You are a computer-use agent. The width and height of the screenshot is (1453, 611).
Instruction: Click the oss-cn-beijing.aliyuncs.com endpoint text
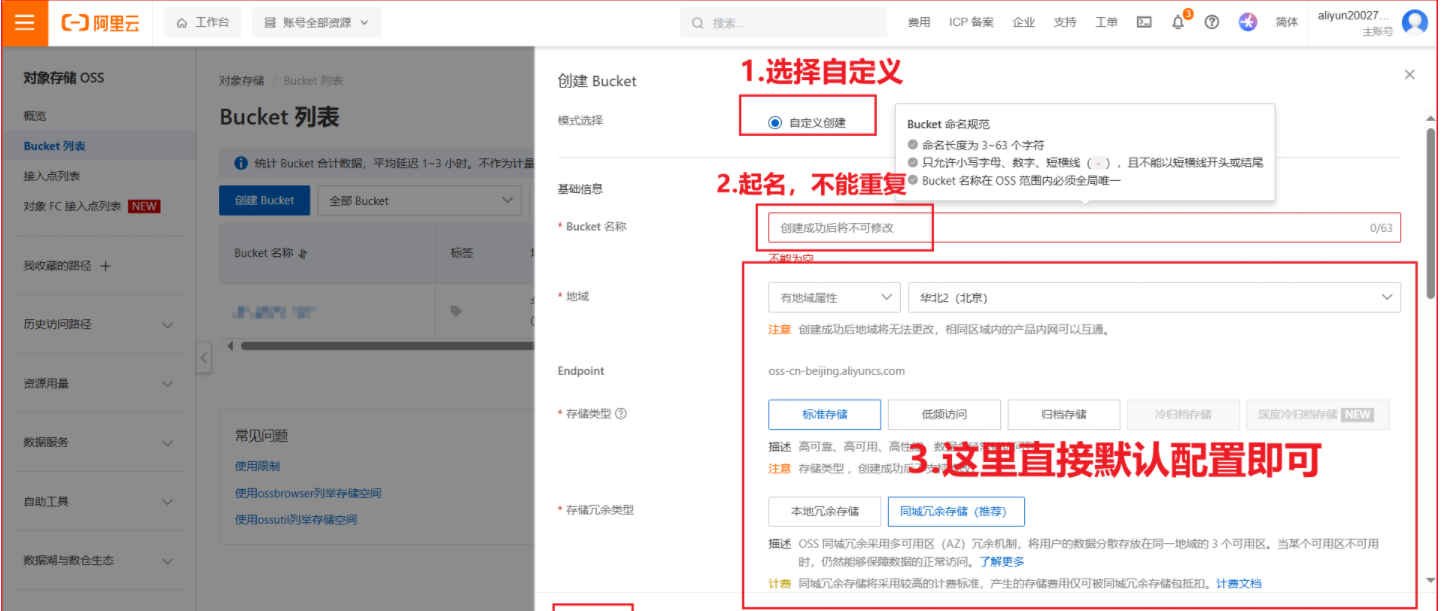(x=836, y=371)
